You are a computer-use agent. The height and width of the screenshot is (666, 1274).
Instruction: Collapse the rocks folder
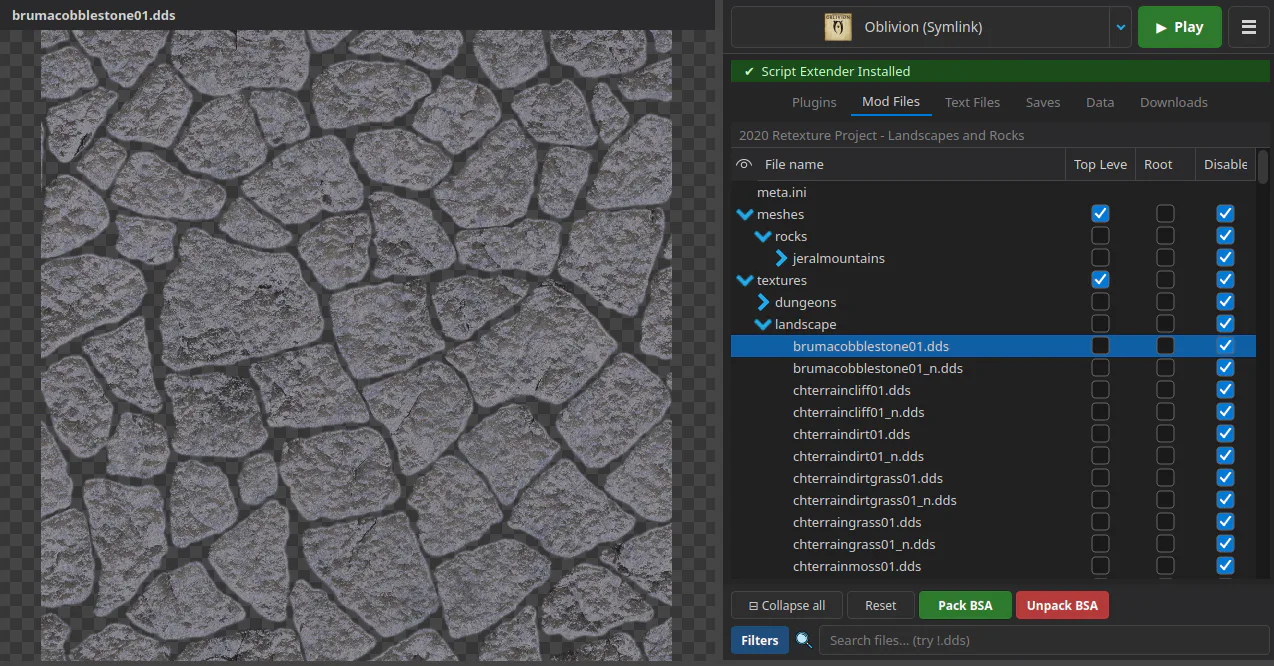pyautogui.click(x=762, y=236)
